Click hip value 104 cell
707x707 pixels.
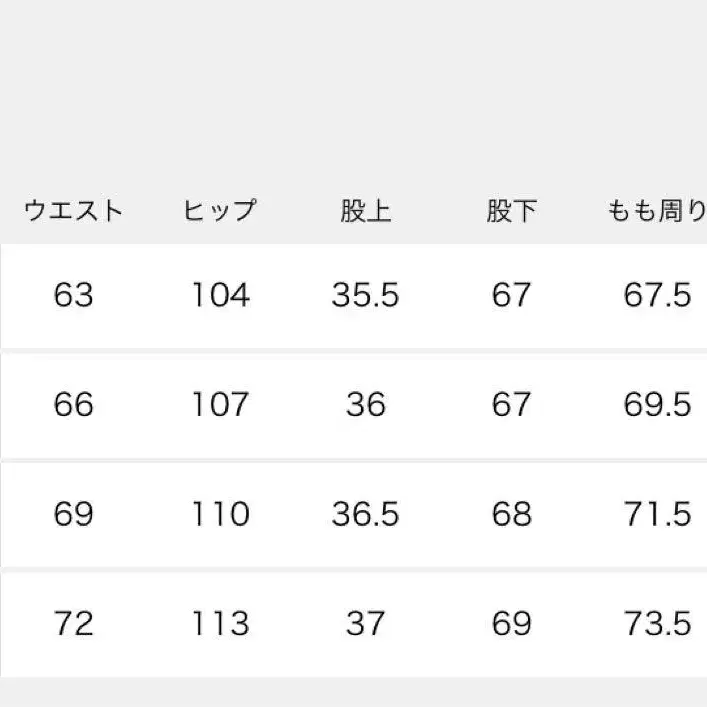(220, 296)
